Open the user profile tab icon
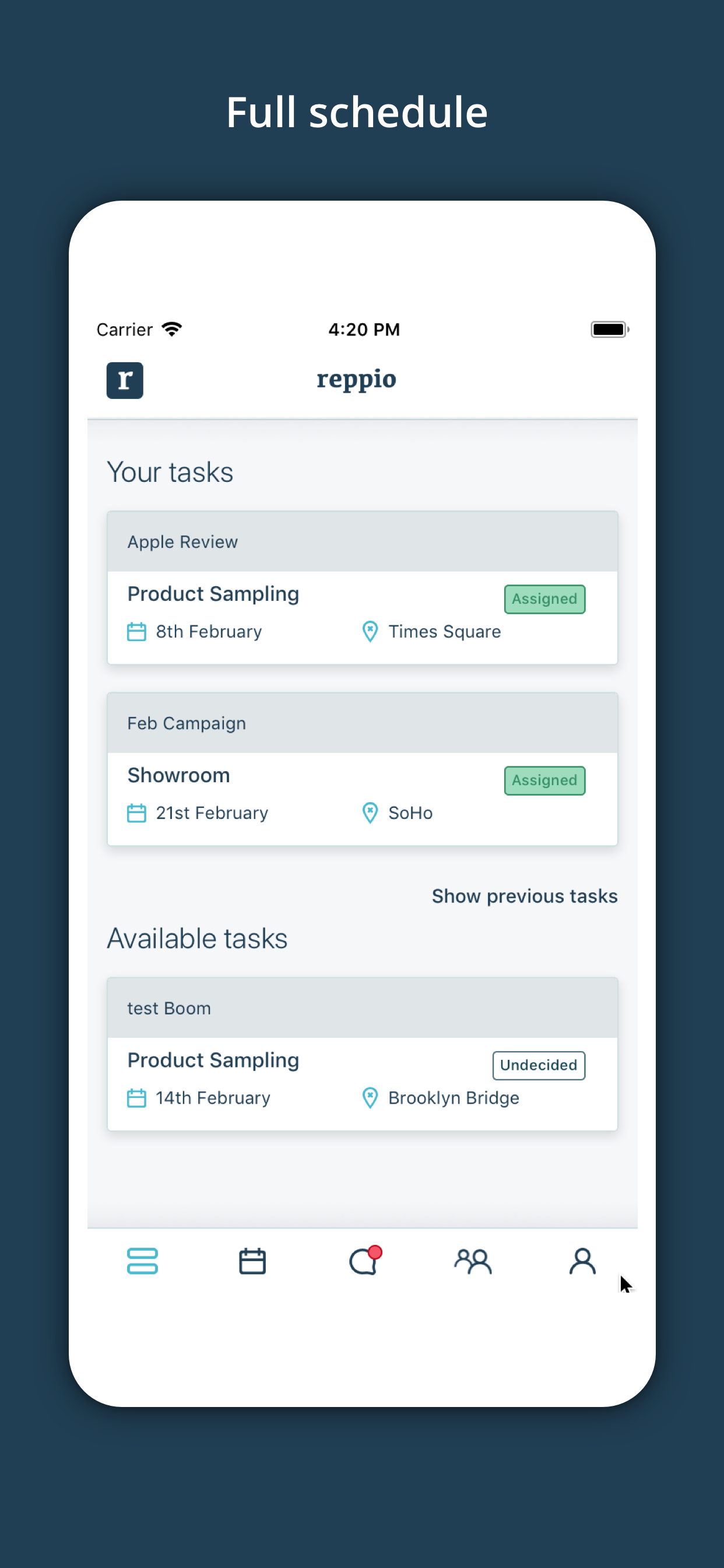The height and width of the screenshot is (1568, 724). (582, 1261)
